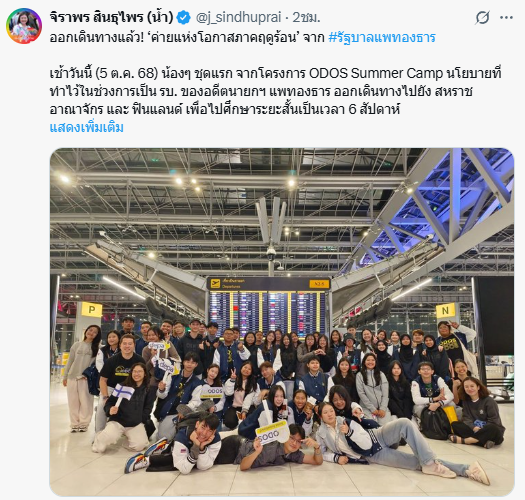Viewport: 525px width, 500px height.
Task: Click the tweet's opening line ออกเดินทางแล้ว!
Action: [97, 38]
